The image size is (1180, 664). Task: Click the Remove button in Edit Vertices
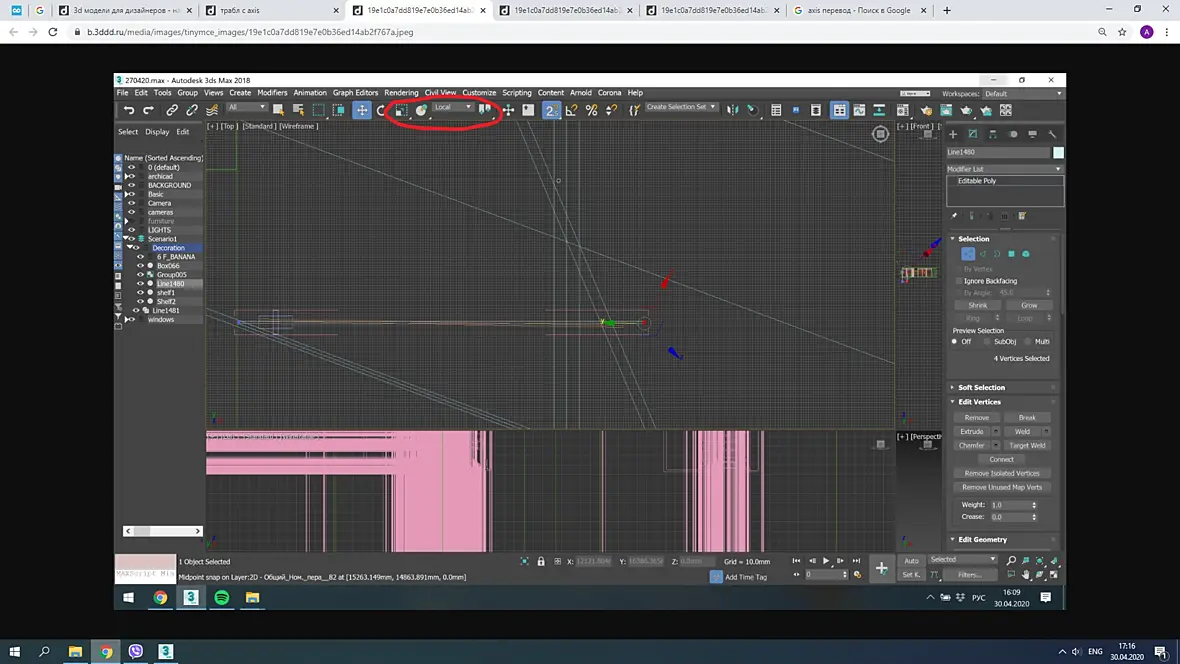click(x=977, y=418)
